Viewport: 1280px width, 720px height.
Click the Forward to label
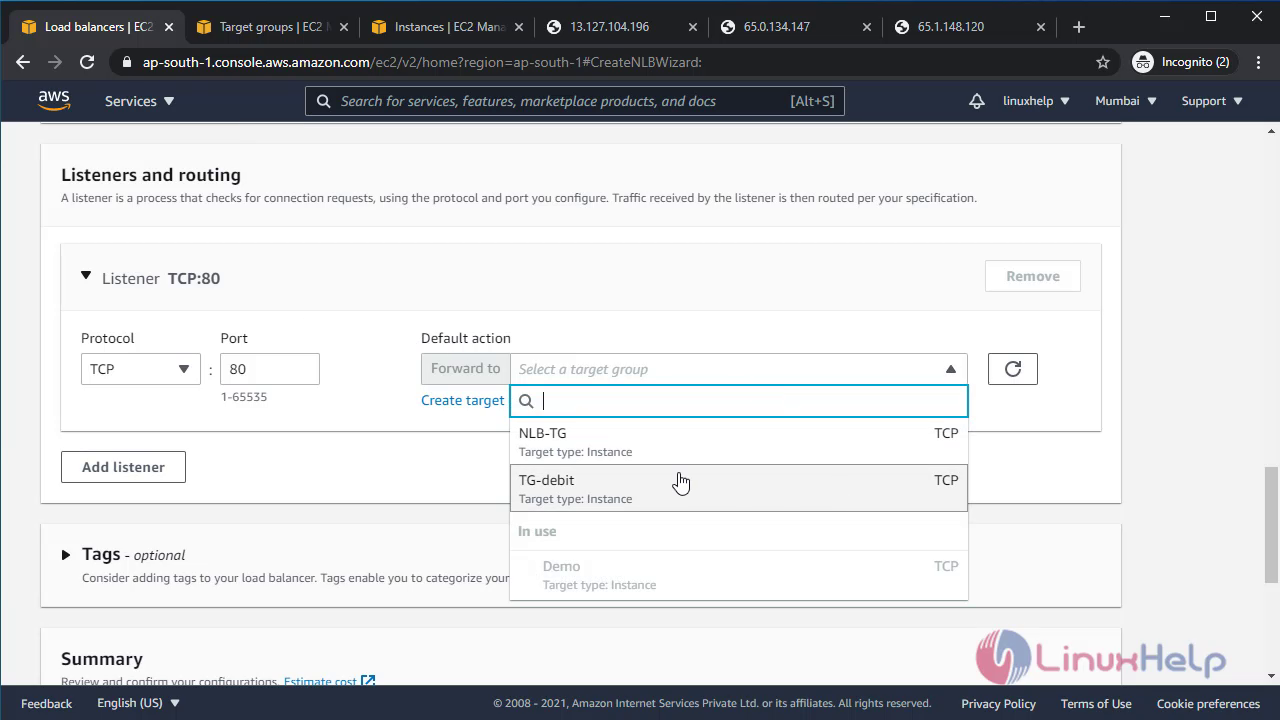tap(465, 369)
